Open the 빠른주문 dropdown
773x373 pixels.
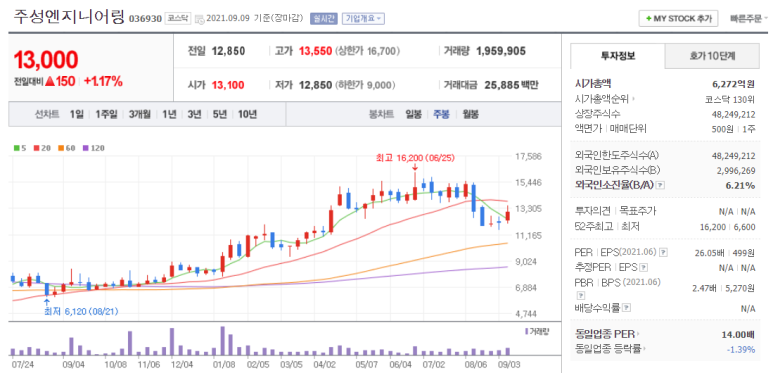pyautogui.click(x=749, y=19)
